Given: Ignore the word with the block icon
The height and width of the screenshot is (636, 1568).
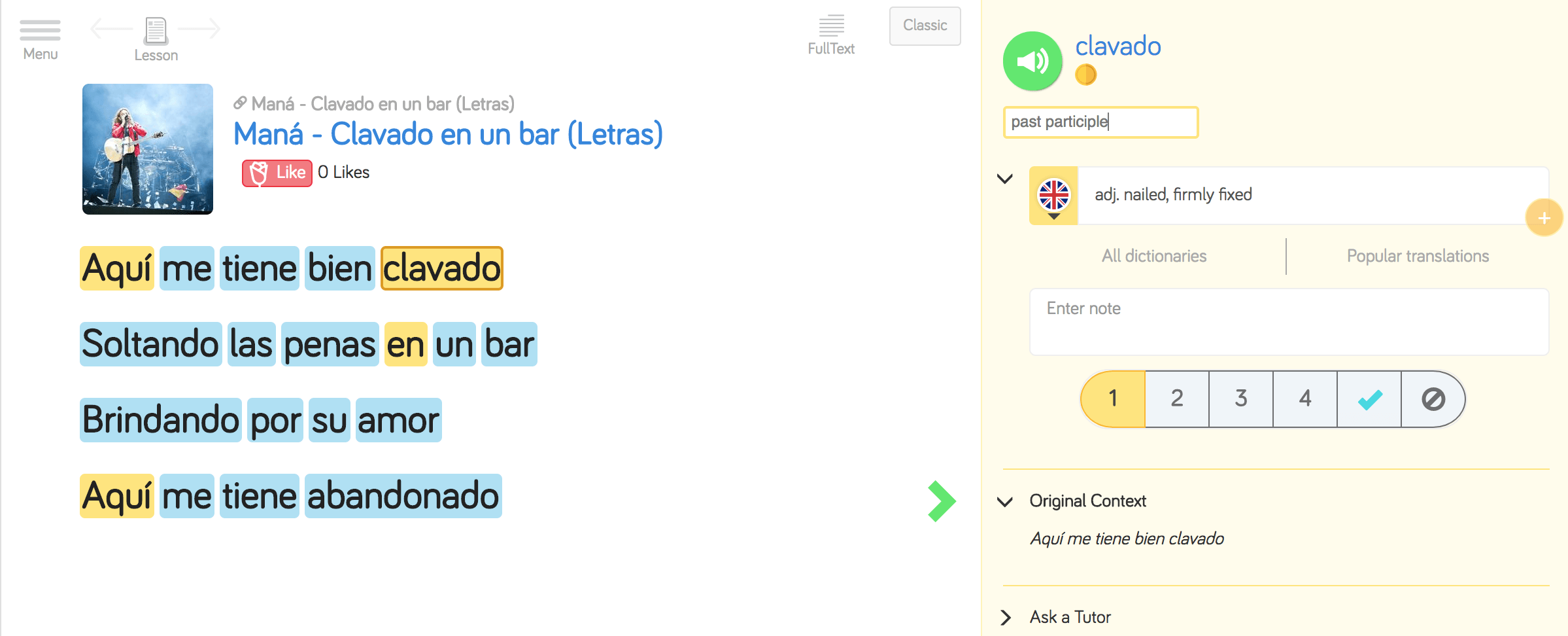Looking at the screenshot, I should click(1433, 398).
